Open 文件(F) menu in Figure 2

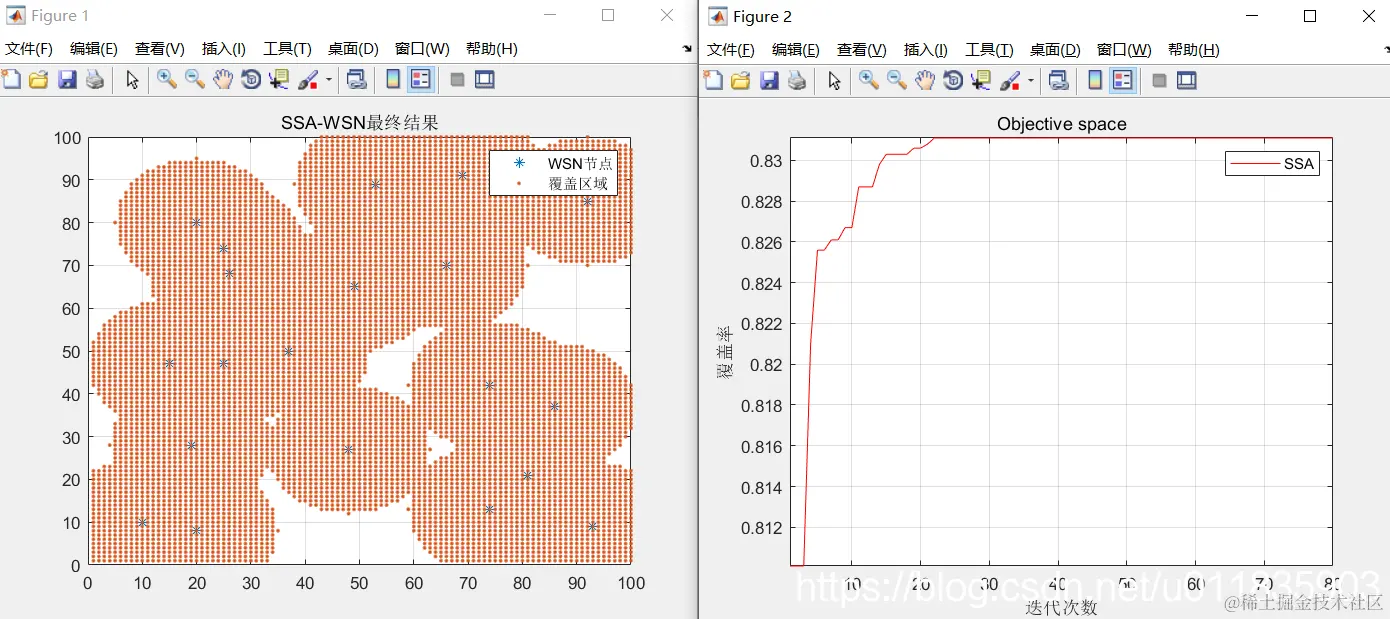point(731,50)
